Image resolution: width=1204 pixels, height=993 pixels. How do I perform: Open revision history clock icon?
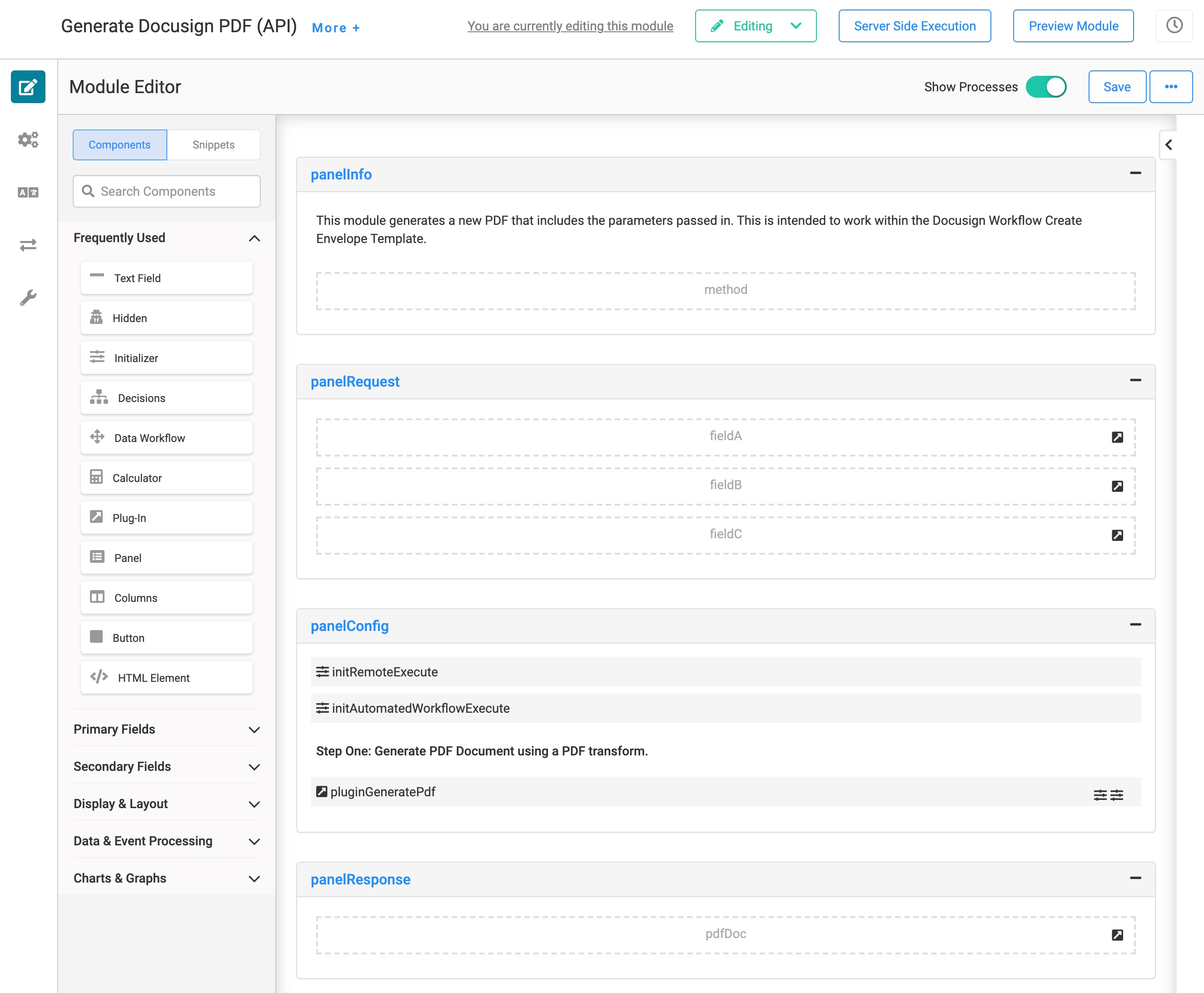[x=1174, y=26]
